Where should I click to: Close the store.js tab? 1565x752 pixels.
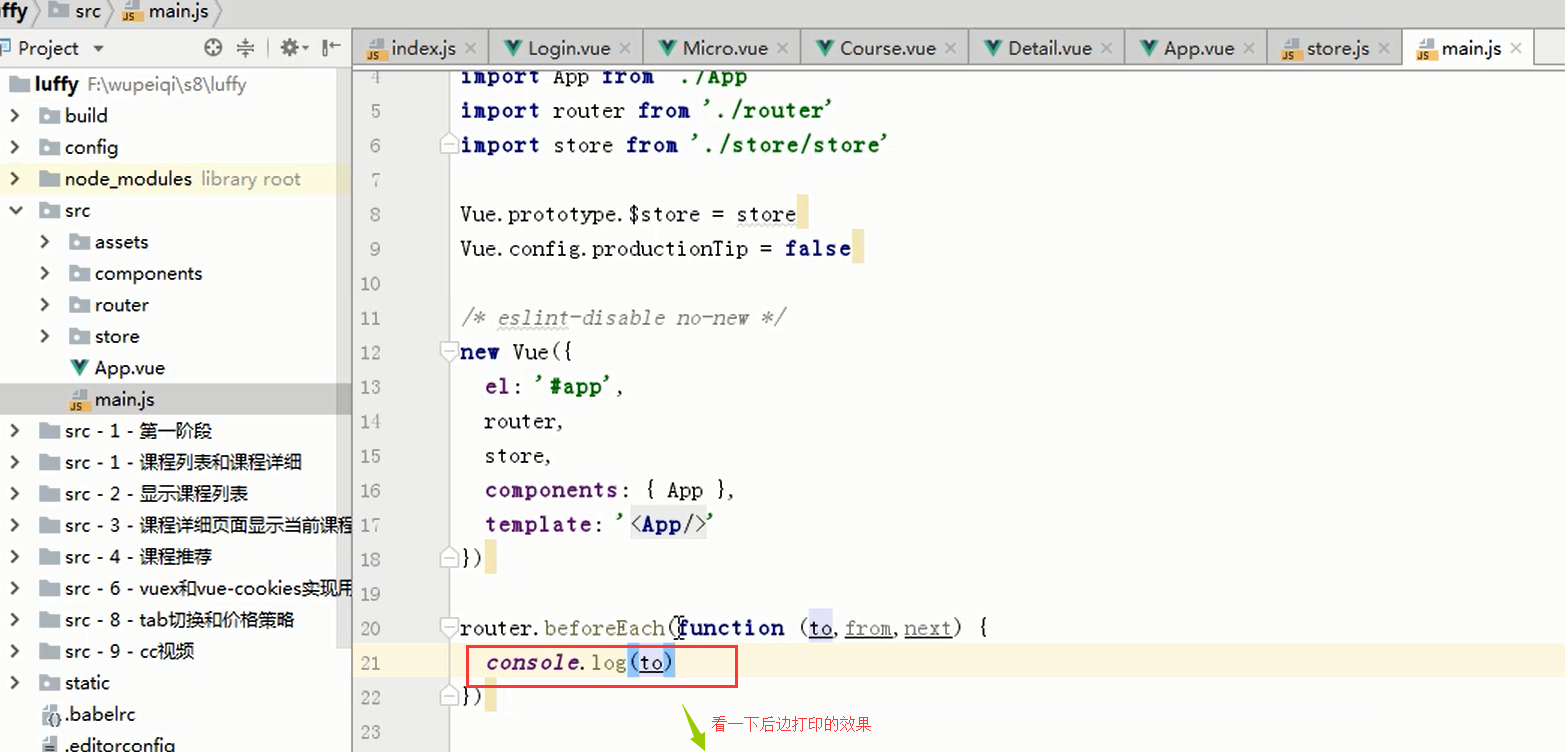(1385, 48)
